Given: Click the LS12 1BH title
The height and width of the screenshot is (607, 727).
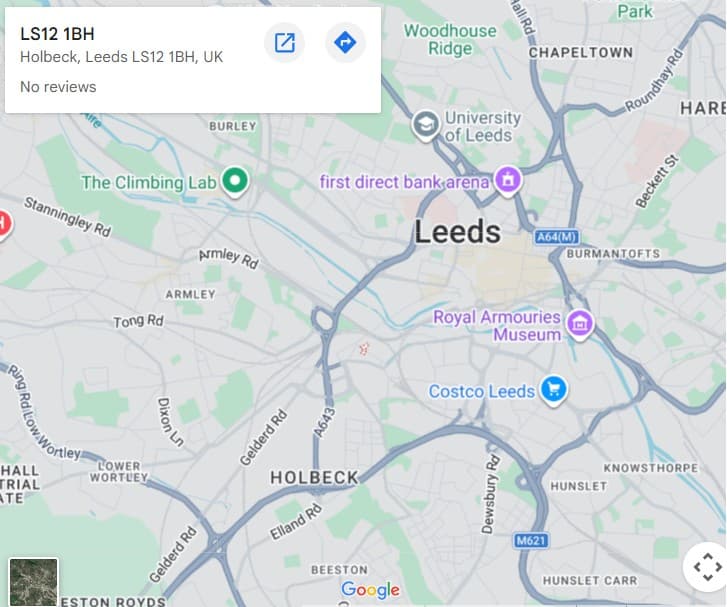Looking at the screenshot, I should click(x=57, y=33).
